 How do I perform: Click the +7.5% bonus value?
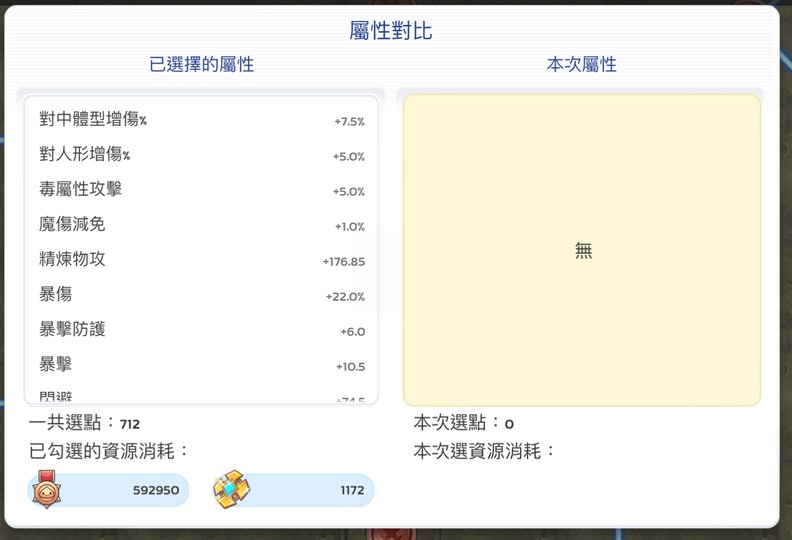point(350,122)
